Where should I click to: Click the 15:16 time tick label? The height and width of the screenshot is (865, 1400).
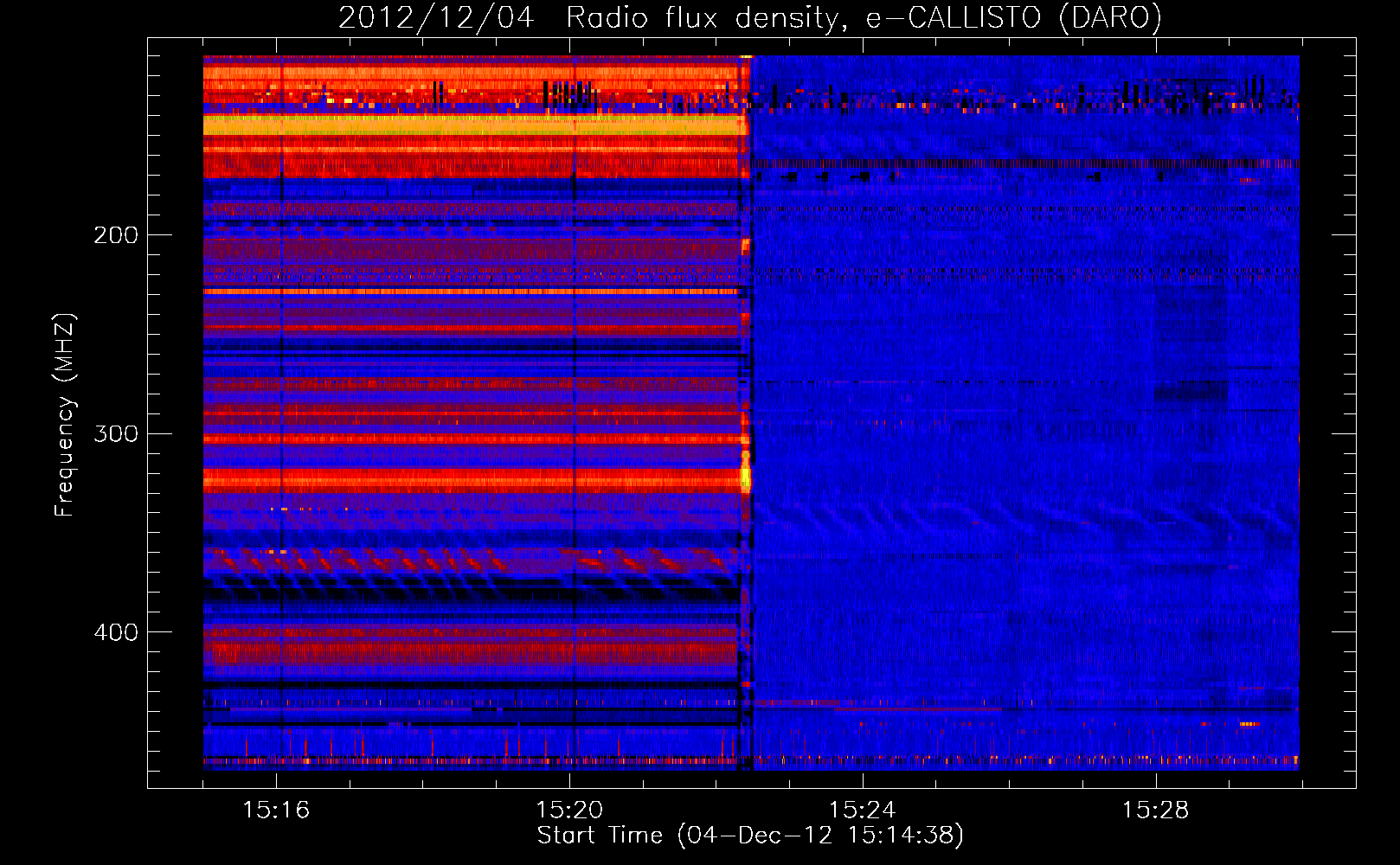coord(276,810)
